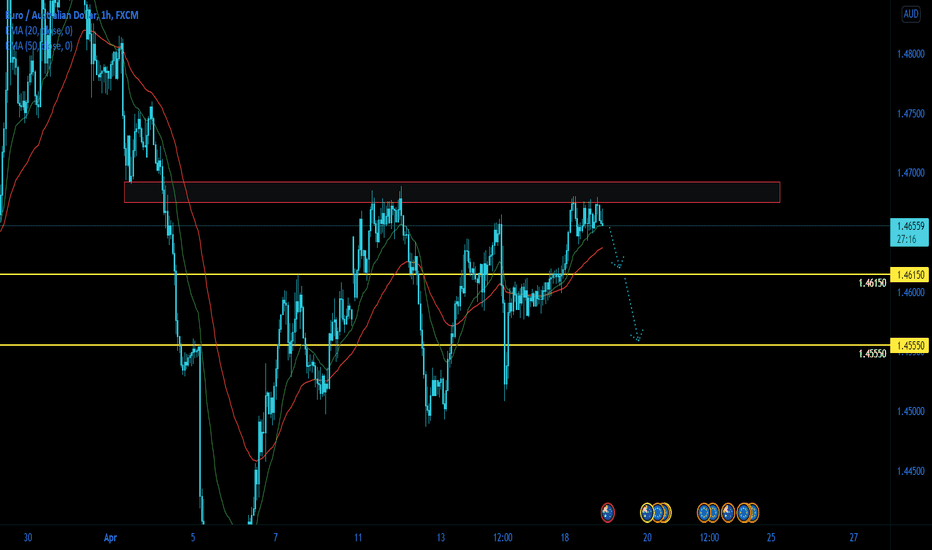Open EU event icon overlapping yellow-ringed Australian icon
932x550 pixels.
point(659,513)
